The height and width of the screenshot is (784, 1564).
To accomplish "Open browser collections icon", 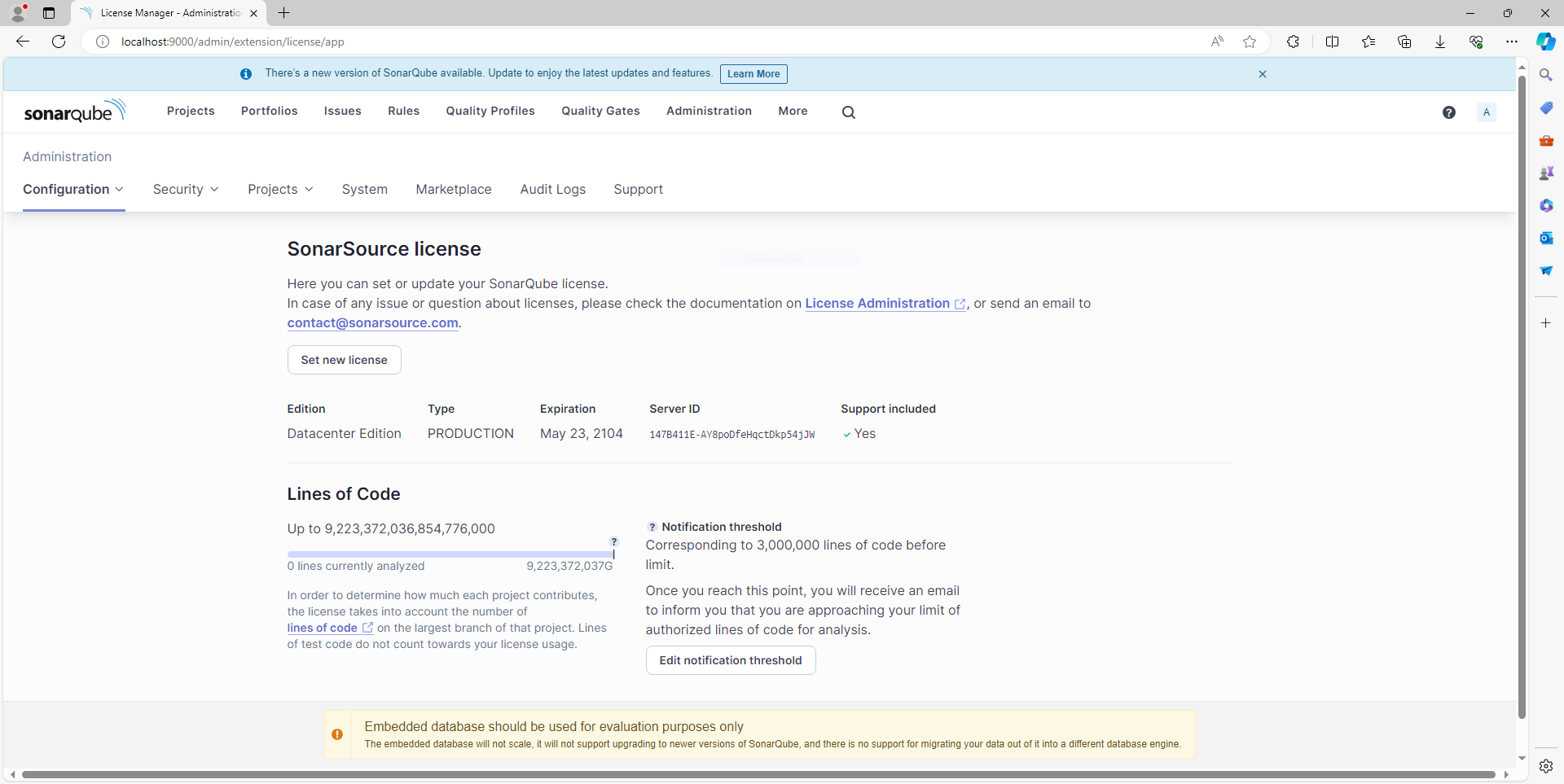I will 1404,42.
